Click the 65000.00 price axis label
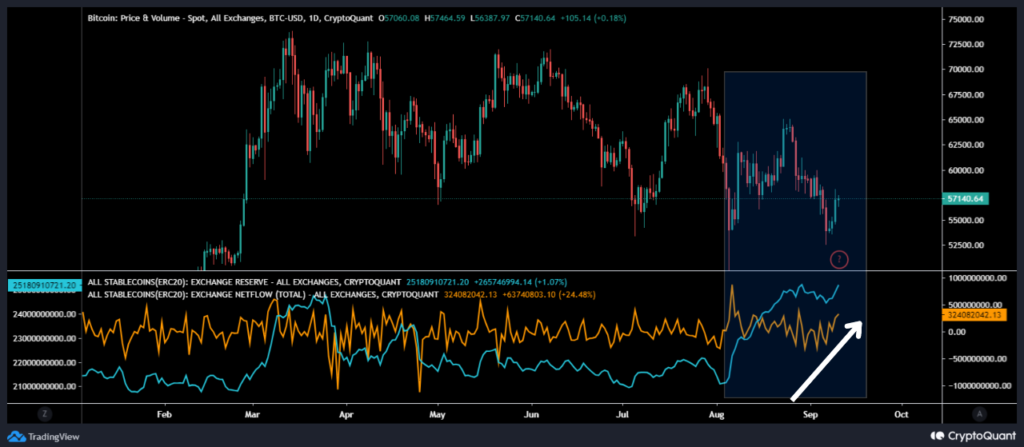The height and width of the screenshot is (447, 1024). pos(967,120)
